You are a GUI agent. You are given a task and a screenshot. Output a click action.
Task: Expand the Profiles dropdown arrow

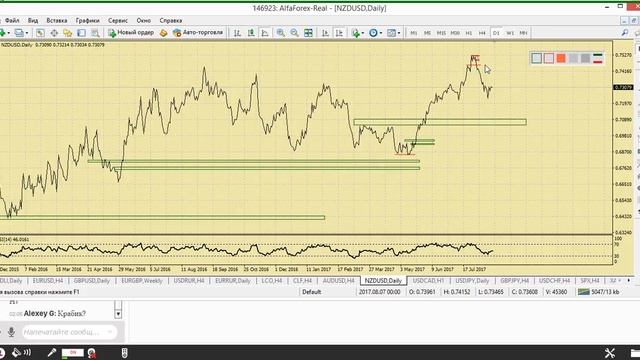(x=27, y=33)
